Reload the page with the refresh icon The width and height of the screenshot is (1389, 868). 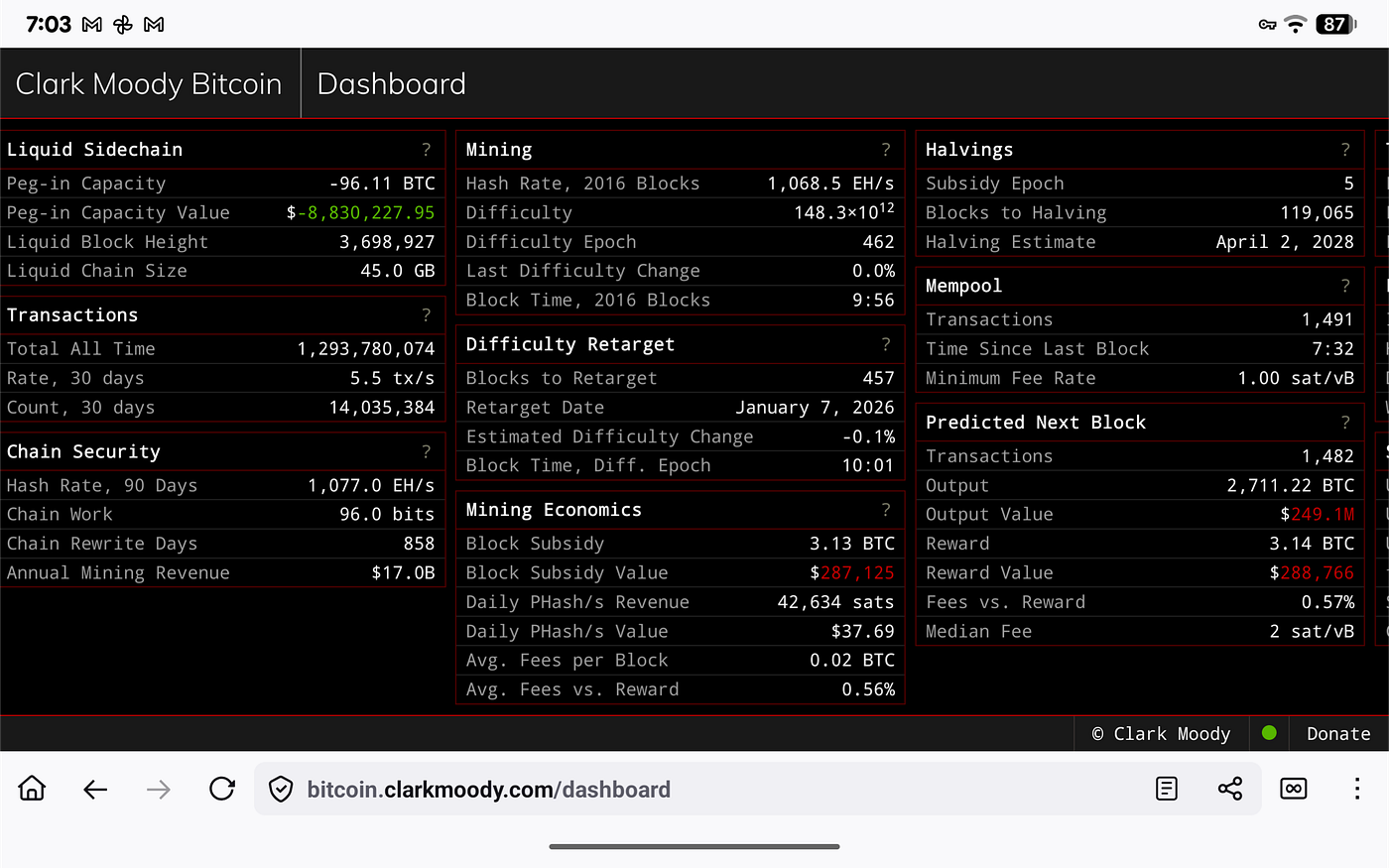222,789
